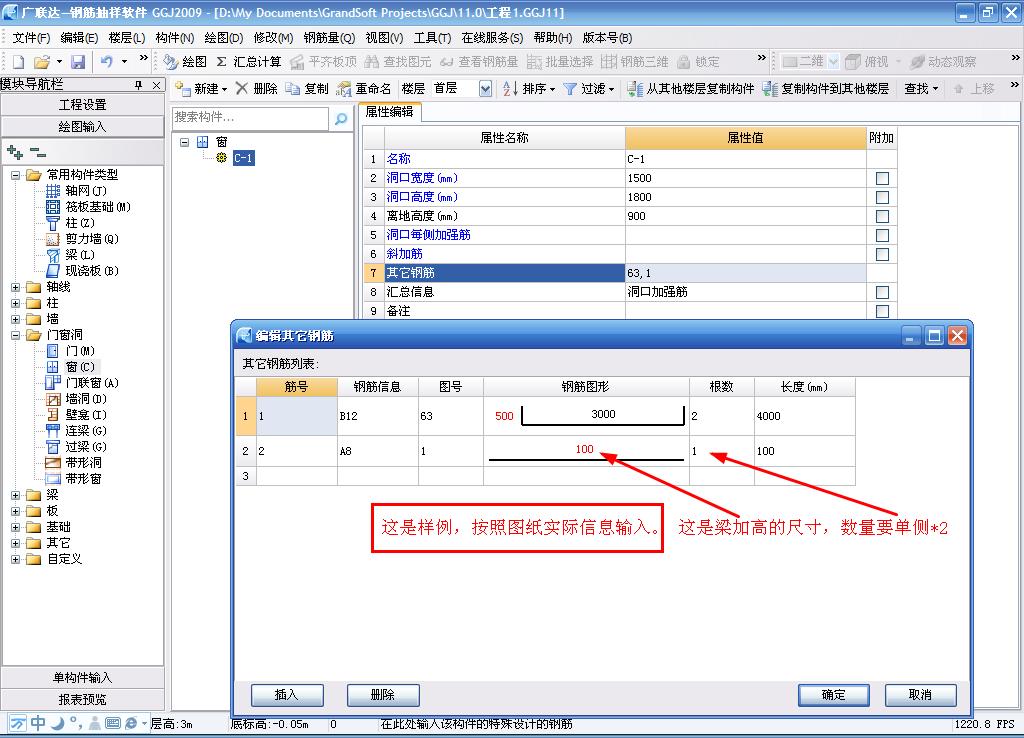Tick the 附加 checkbox for 洞口高度
The height and width of the screenshot is (738, 1024).
tap(882, 197)
